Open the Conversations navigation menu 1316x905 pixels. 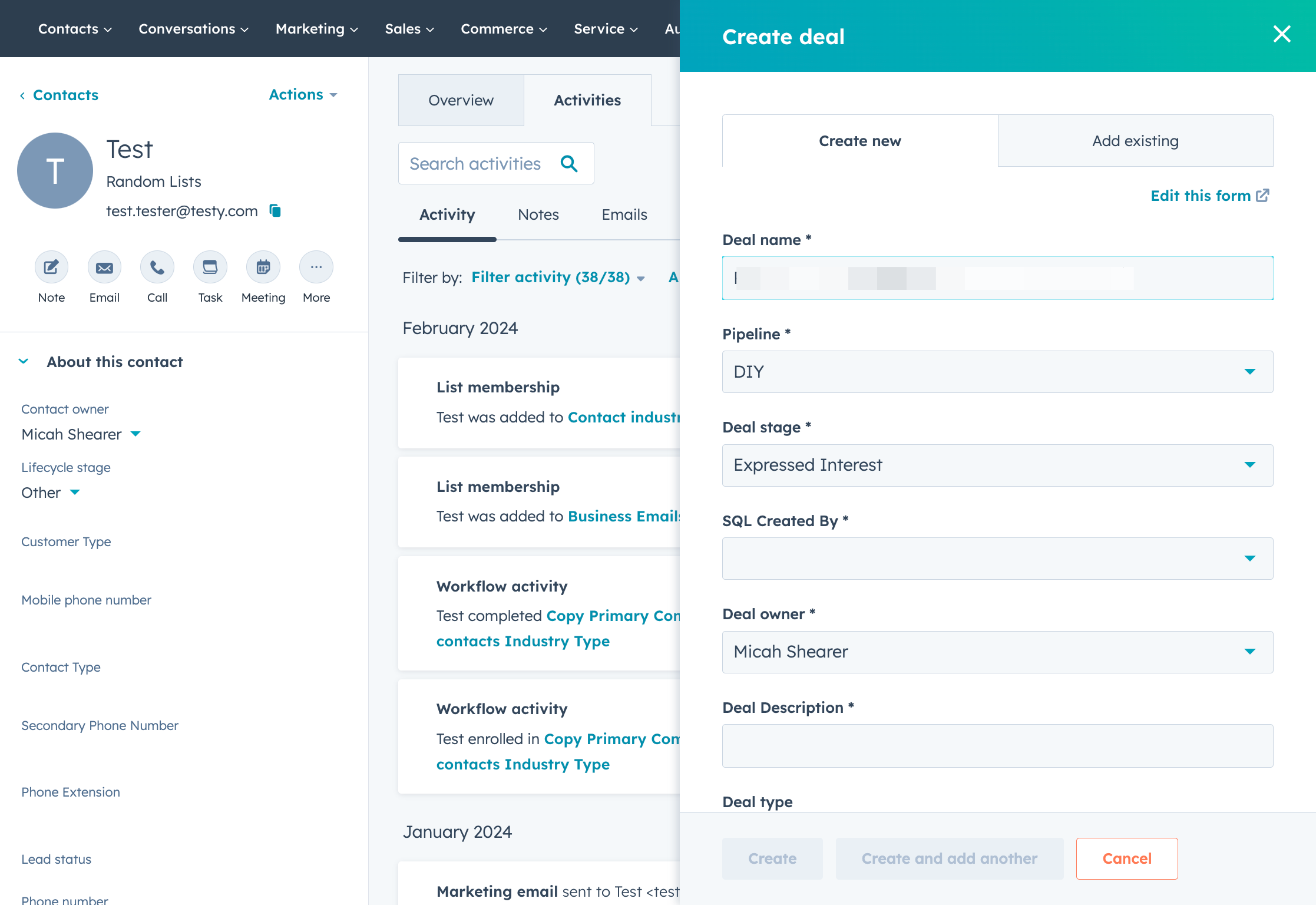click(193, 29)
